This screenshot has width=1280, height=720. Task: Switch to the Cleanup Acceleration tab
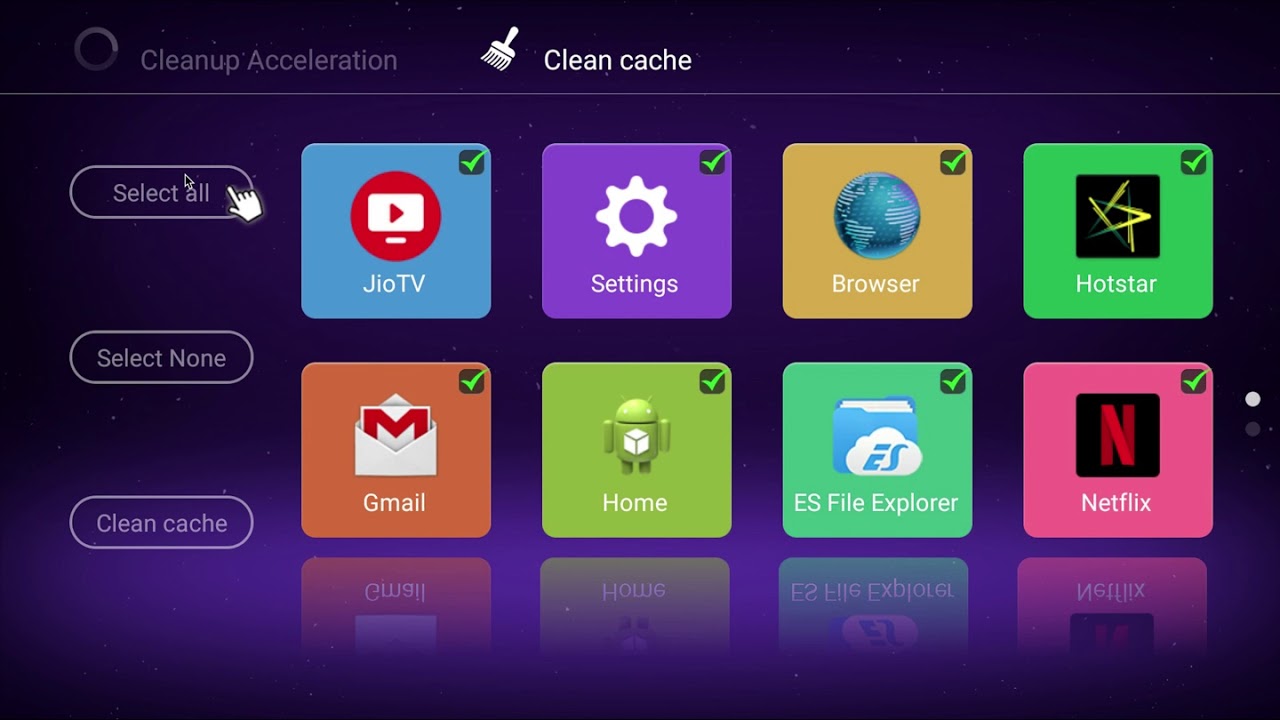[x=268, y=60]
